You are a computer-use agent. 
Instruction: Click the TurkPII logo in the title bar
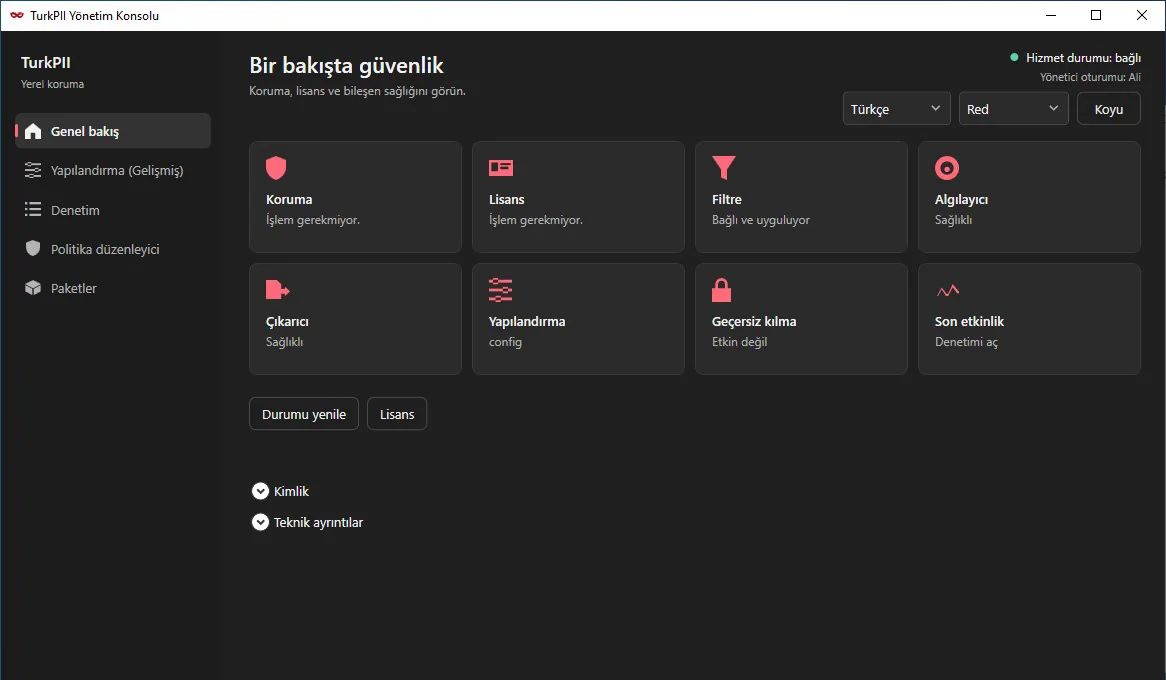[16, 15]
